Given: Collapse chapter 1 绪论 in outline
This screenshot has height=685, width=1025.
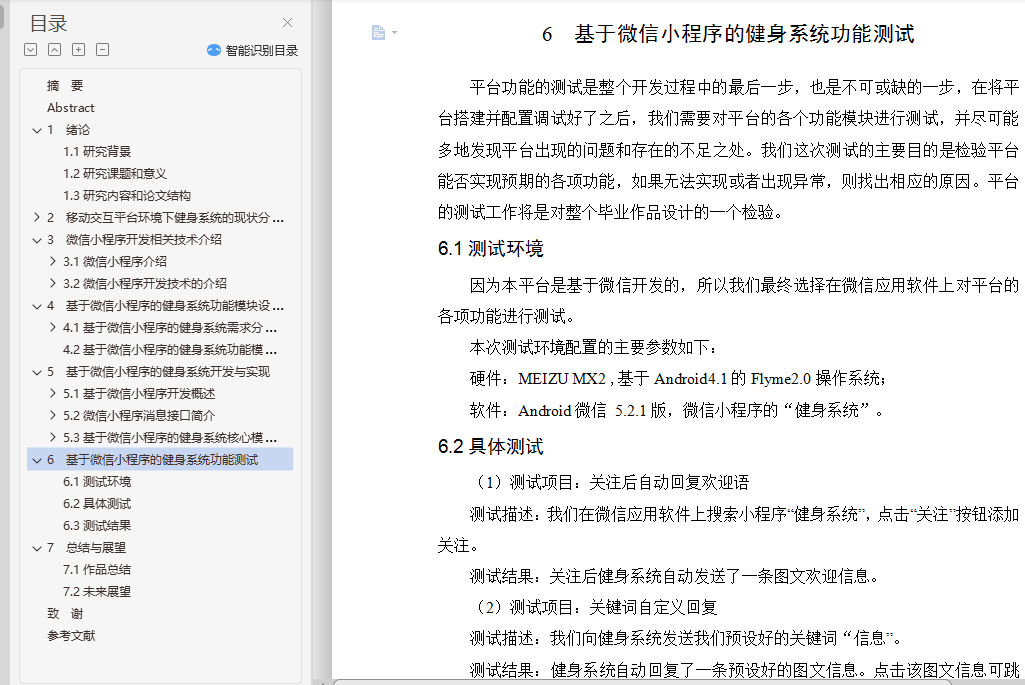Looking at the screenshot, I should click(x=37, y=130).
